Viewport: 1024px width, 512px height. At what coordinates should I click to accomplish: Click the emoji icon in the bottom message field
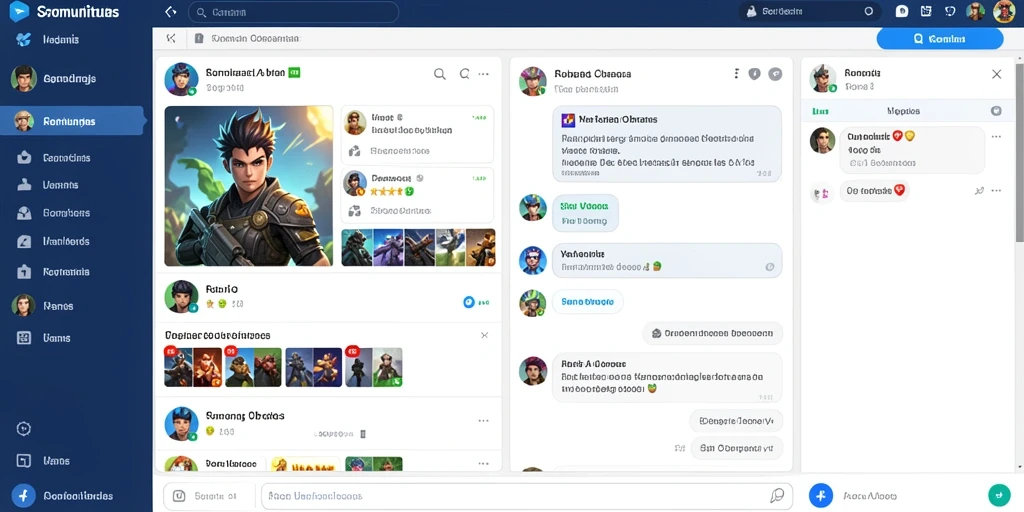(777, 496)
